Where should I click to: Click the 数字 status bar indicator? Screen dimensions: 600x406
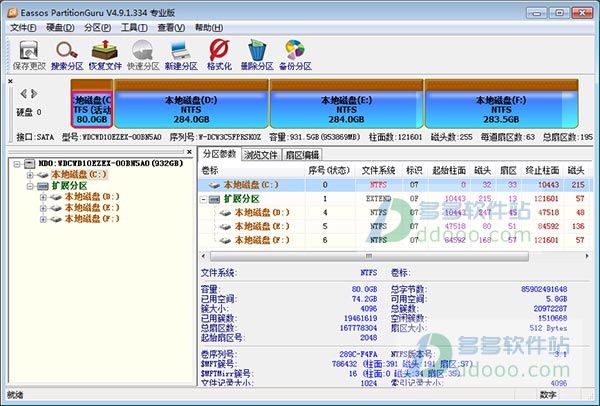pos(548,395)
